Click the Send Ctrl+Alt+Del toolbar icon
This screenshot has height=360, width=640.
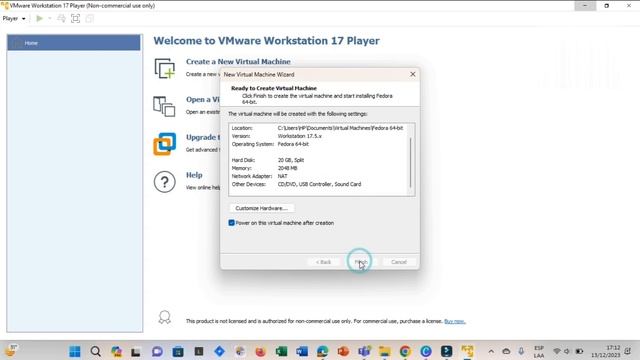click(61, 18)
